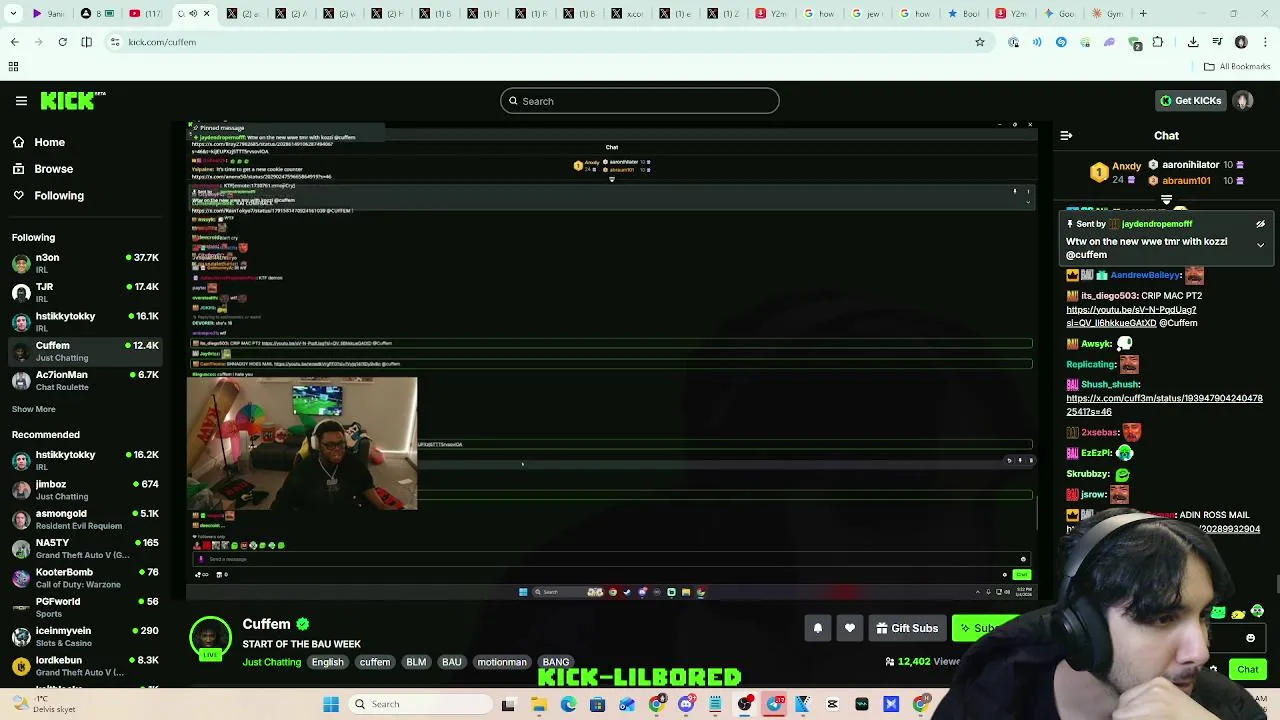The image size is (1280, 720).
Task: Select the motionman tag
Action: [x=502, y=662]
